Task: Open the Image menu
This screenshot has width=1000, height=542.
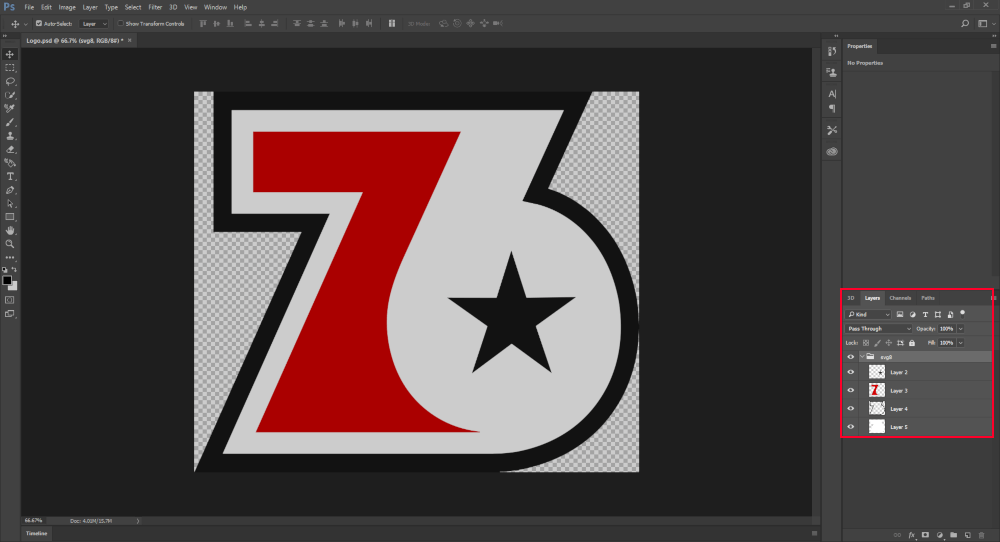Action: point(67,7)
